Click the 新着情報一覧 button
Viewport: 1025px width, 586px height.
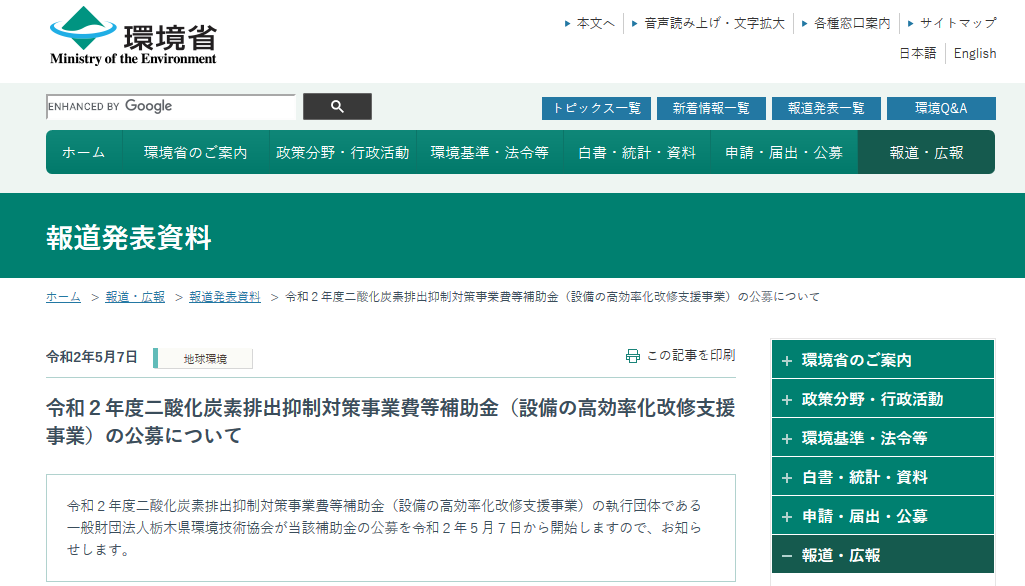(711, 107)
